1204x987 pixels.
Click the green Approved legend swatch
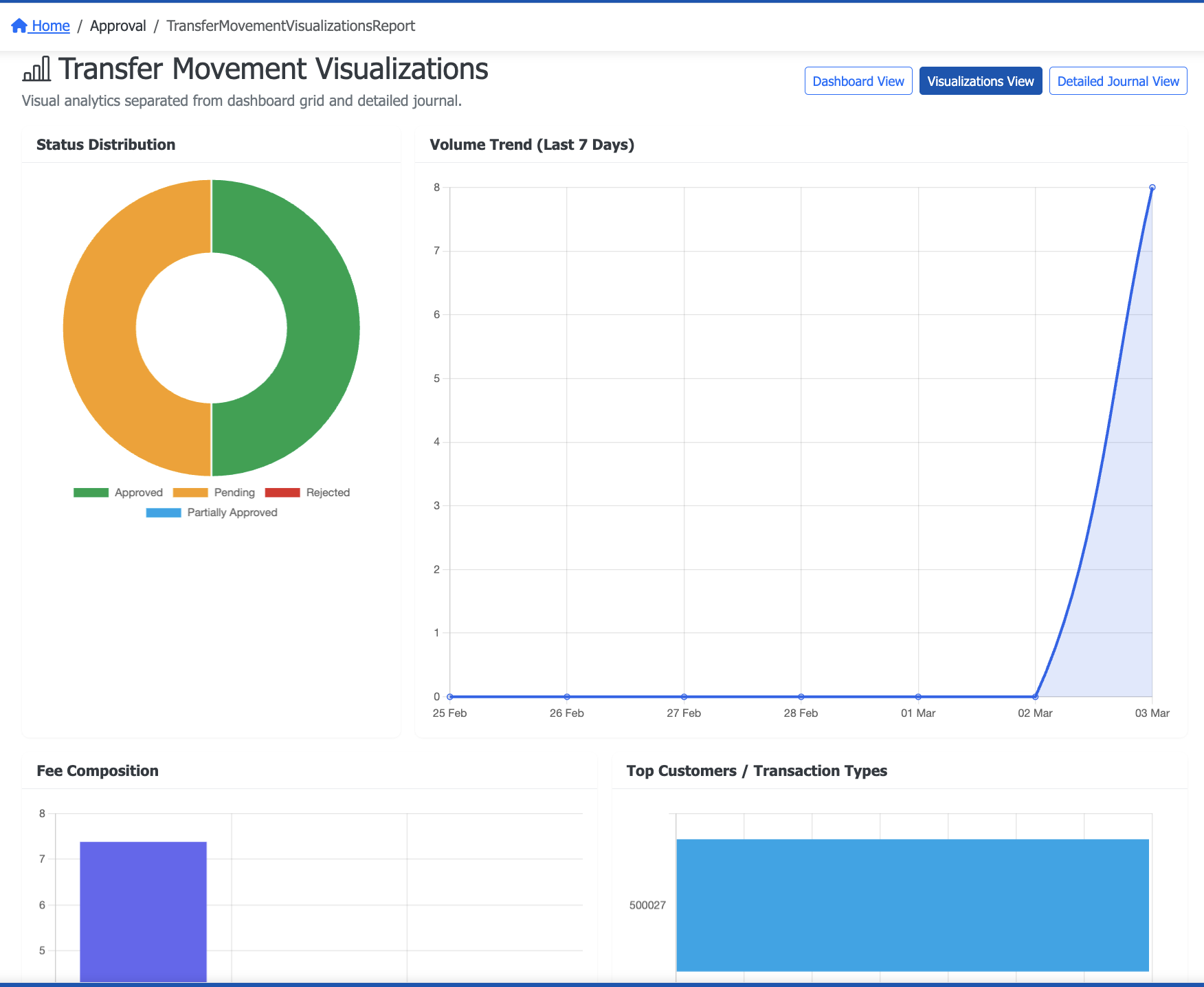91,493
